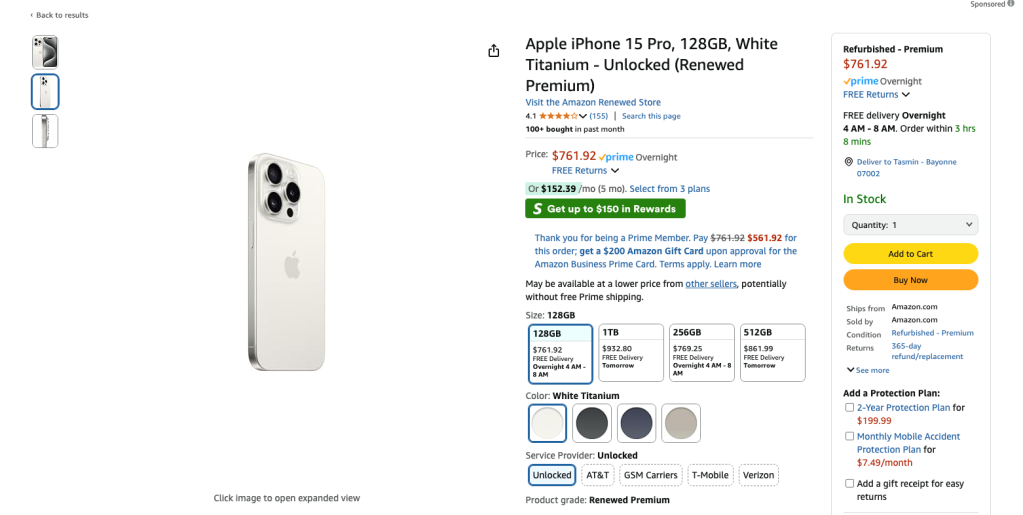The width and height of the screenshot is (1023, 515).
Task: Click the star rating icons
Action: [x=558, y=116]
